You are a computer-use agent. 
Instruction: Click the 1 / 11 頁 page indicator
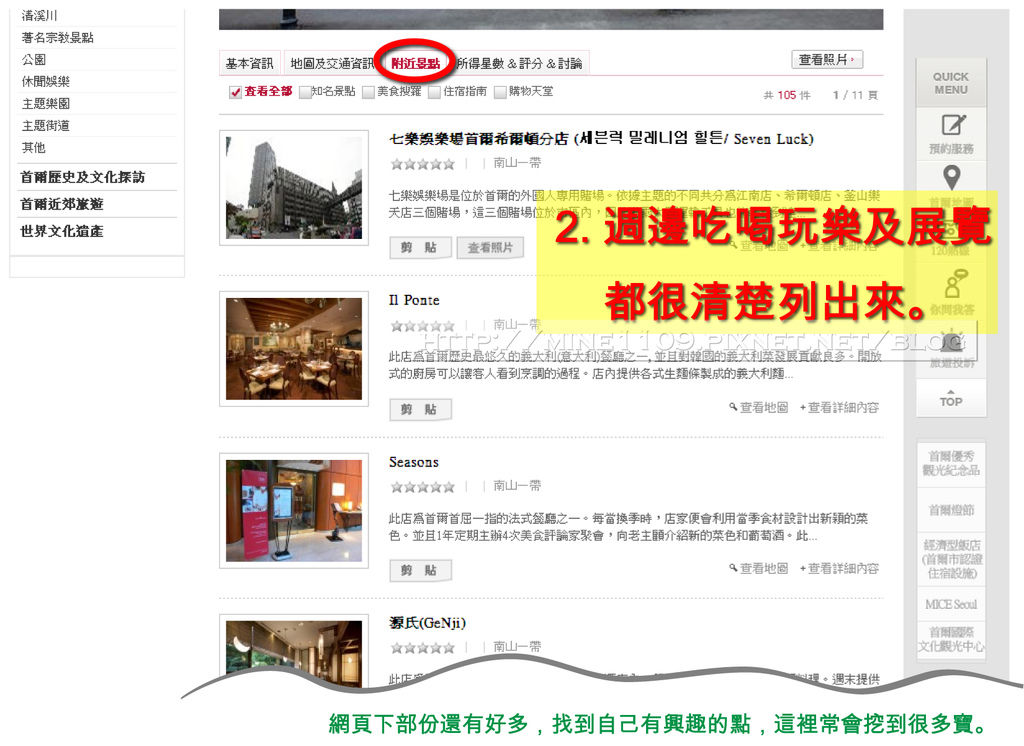tap(855, 95)
